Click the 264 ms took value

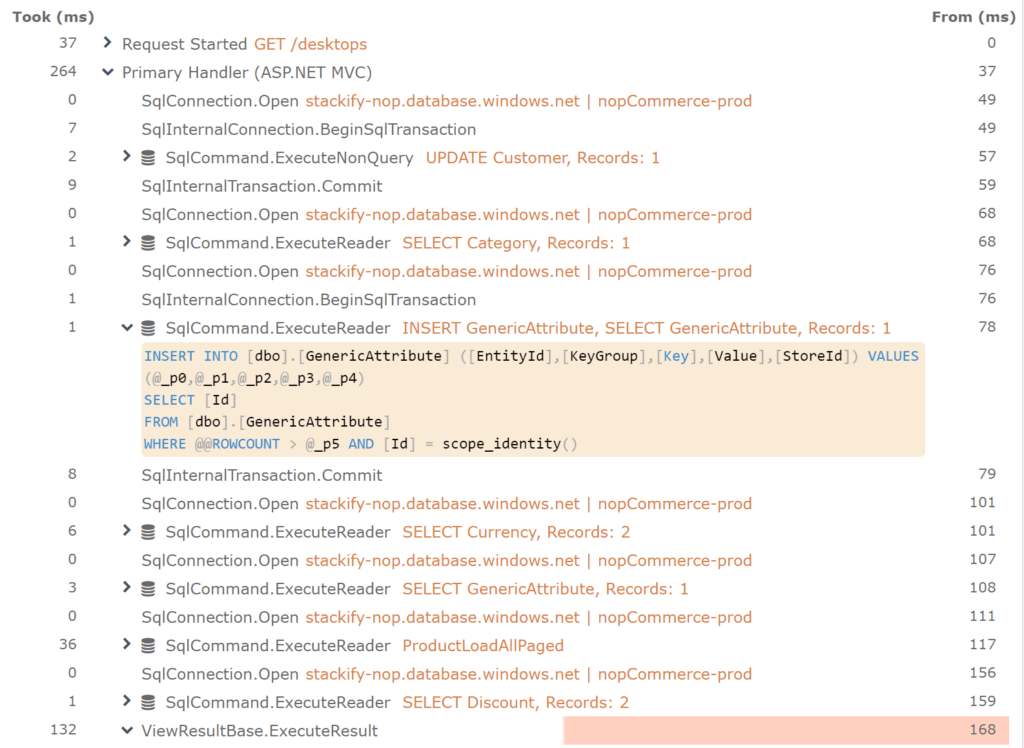(x=63, y=71)
